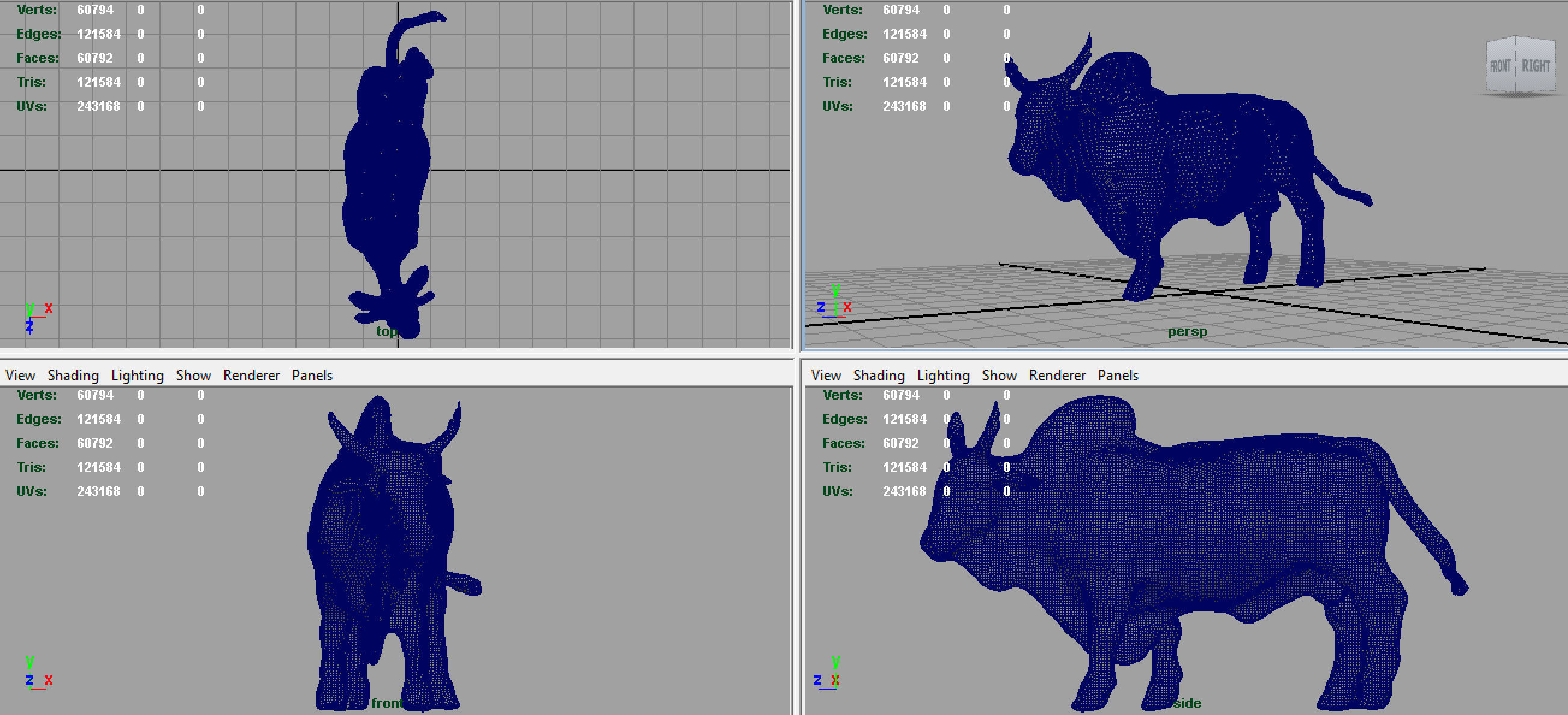The width and height of the screenshot is (1568, 715).
Task: Open the Show menu of the front panel
Action: tap(194, 375)
